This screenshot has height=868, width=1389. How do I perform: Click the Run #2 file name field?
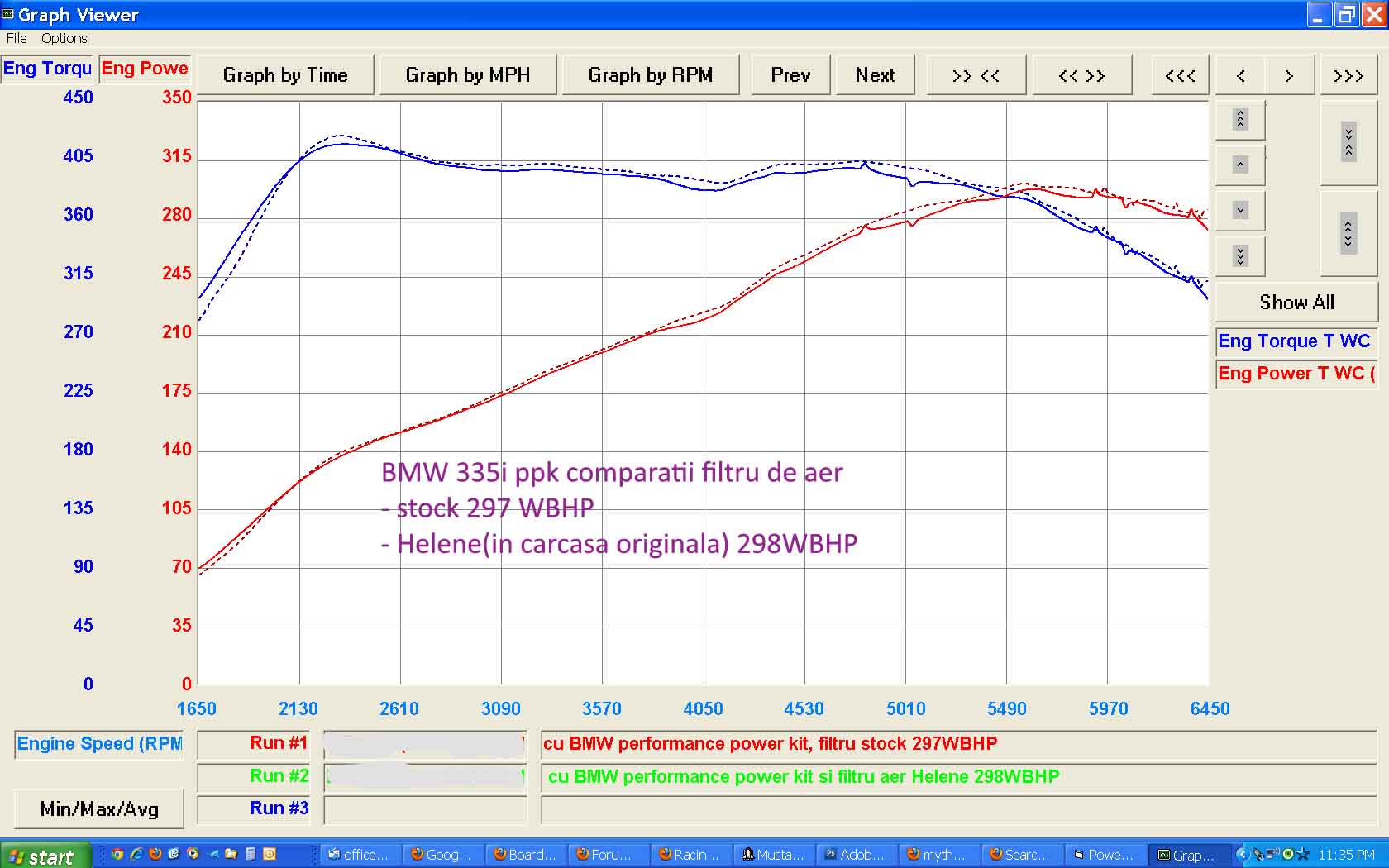[425, 776]
